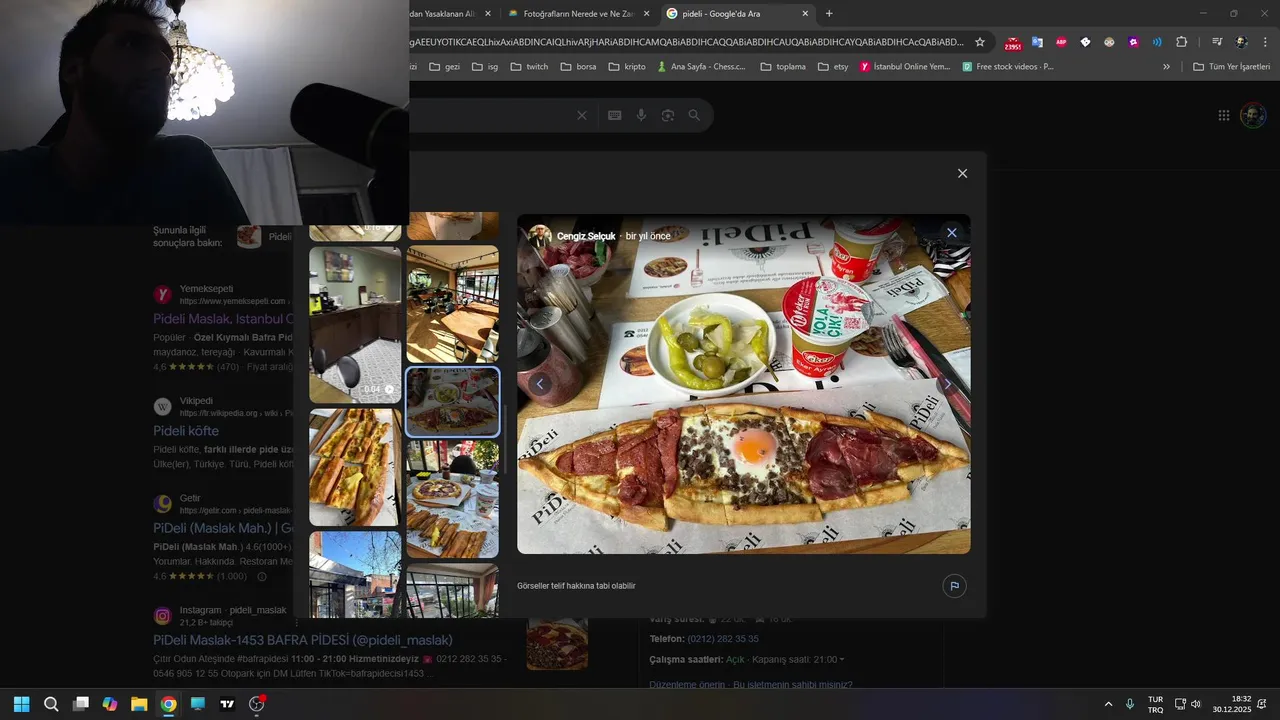Switch to the 'dan Yasaklanan' tab
The image size is (1280, 720).
[441, 14]
